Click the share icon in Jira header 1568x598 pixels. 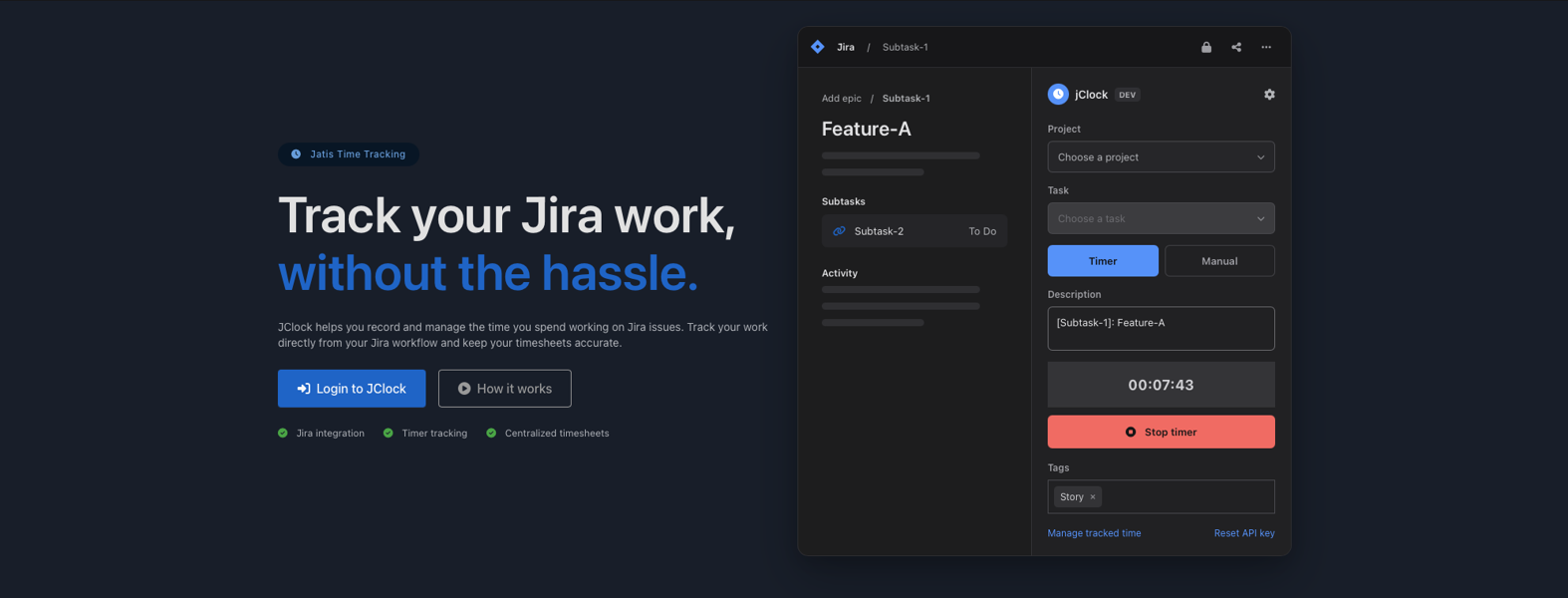click(1236, 47)
